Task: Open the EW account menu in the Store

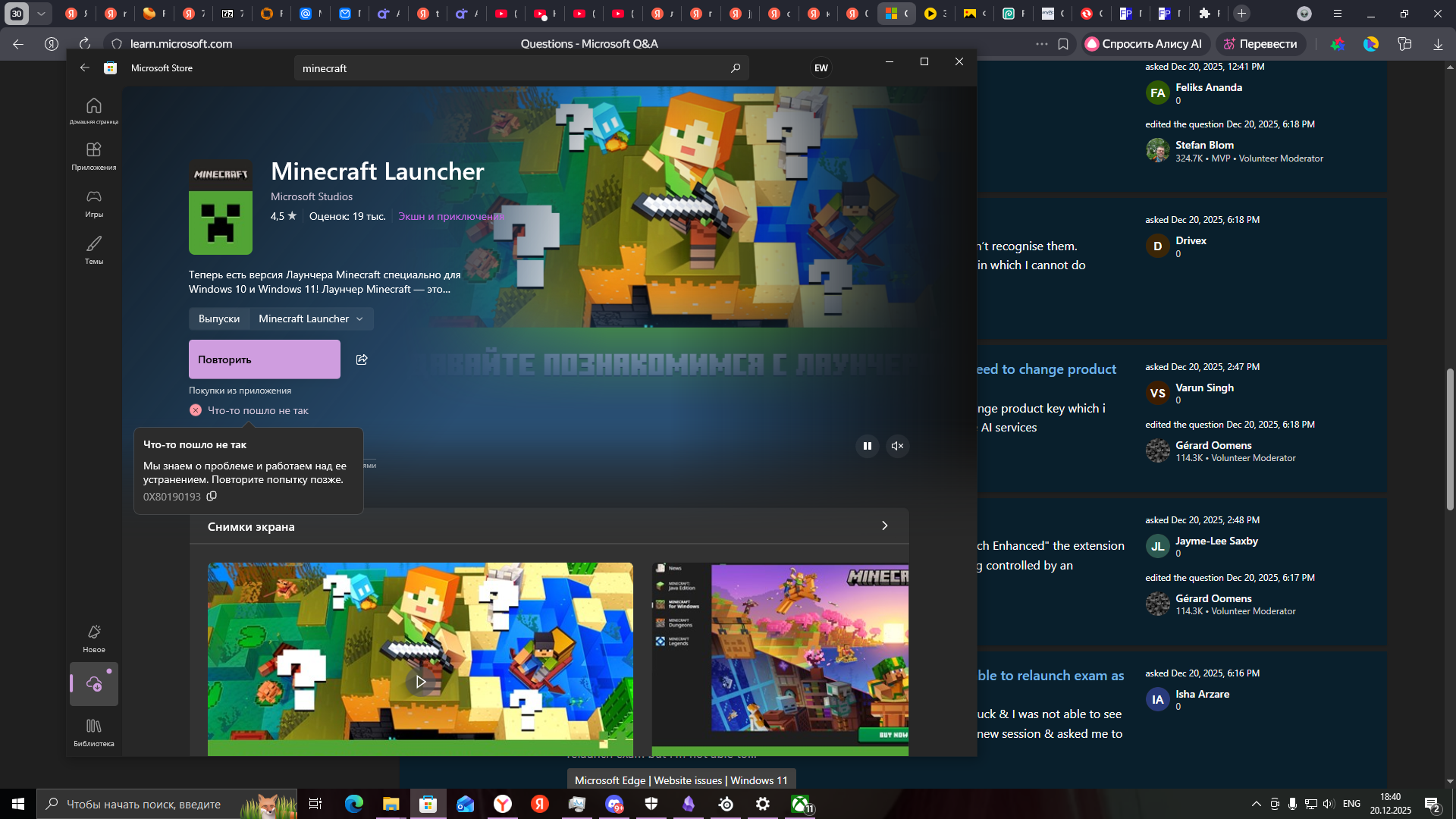Action: tap(821, 67)
